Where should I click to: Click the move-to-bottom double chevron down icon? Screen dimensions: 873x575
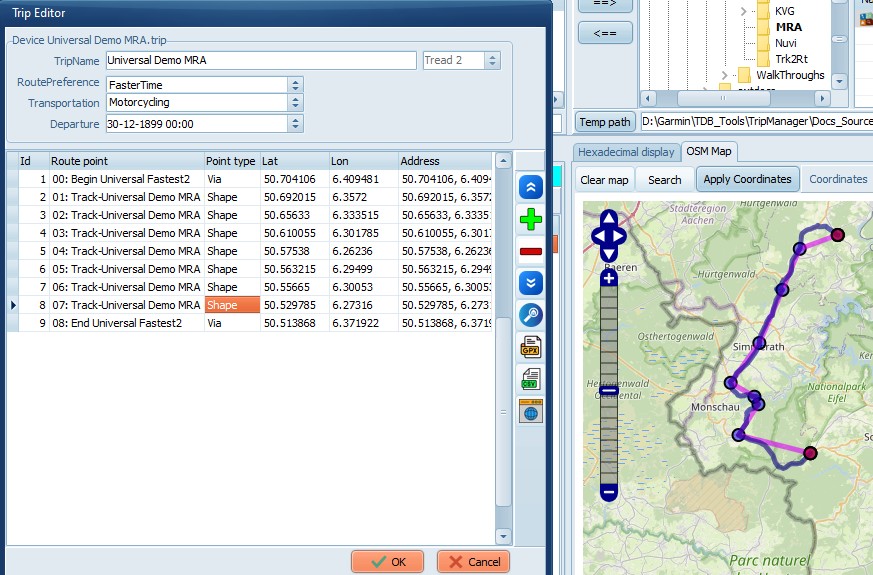point(531,283)
